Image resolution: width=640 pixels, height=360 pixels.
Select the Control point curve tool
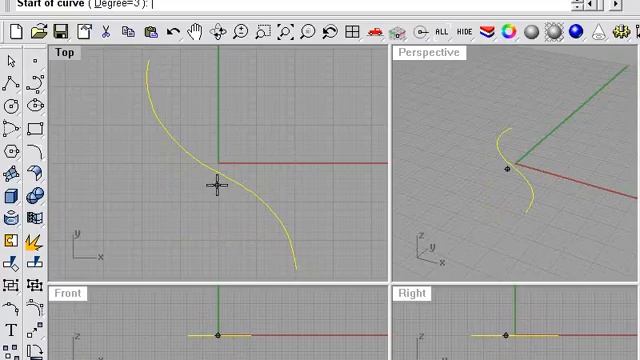[x=35, y=84]
